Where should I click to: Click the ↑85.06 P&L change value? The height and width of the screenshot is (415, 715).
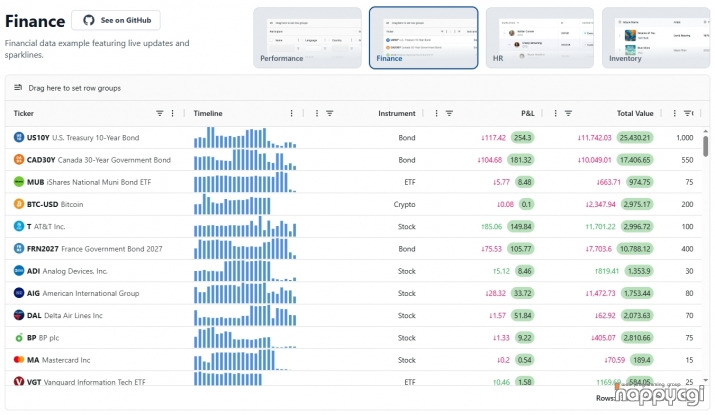coord(491,226)
